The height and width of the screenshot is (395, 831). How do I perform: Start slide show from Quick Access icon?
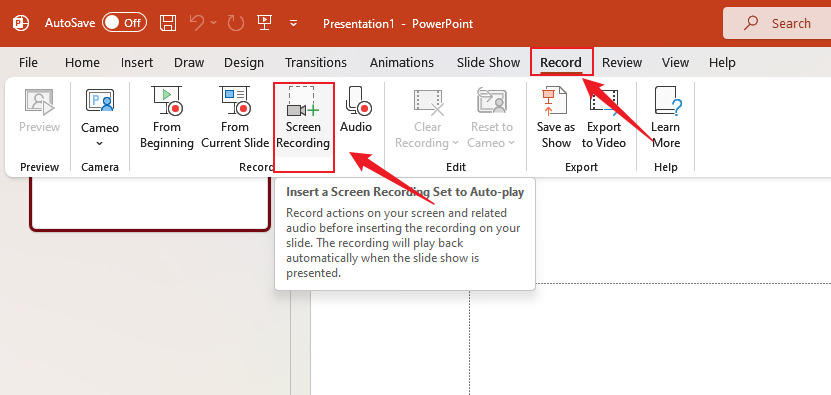pos(264,22)
